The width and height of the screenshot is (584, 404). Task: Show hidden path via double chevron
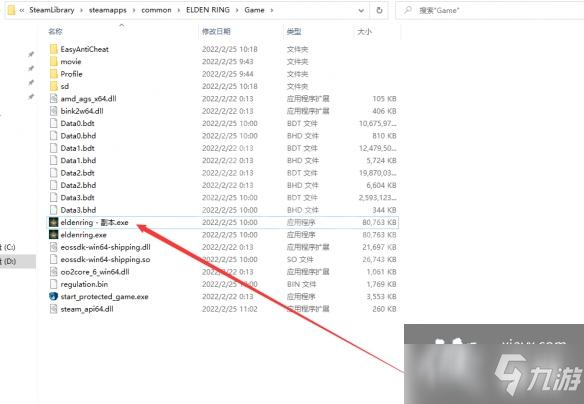(22, 10)
